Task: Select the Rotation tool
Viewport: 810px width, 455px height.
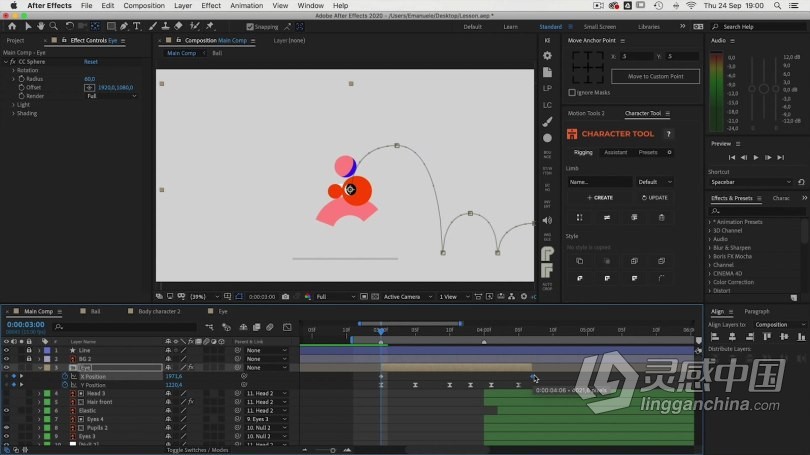Action: [69, 26]
